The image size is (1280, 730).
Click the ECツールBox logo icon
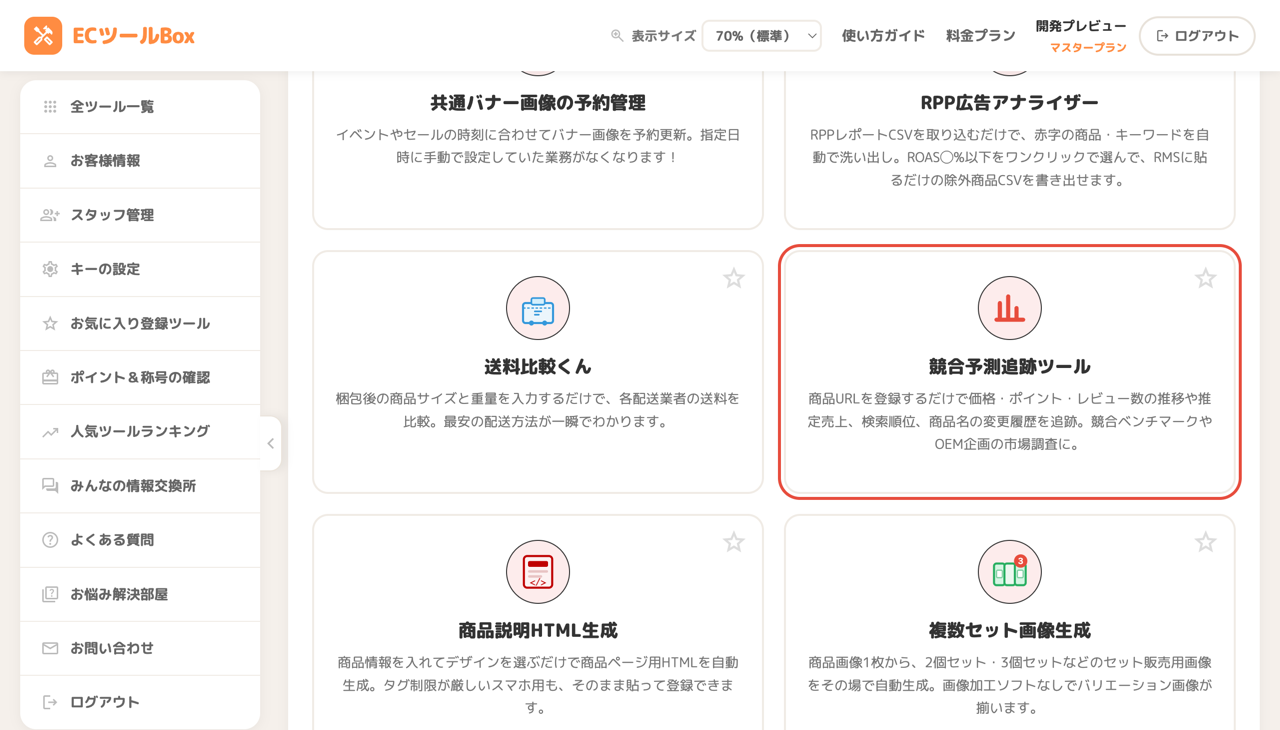coord(43,36)
